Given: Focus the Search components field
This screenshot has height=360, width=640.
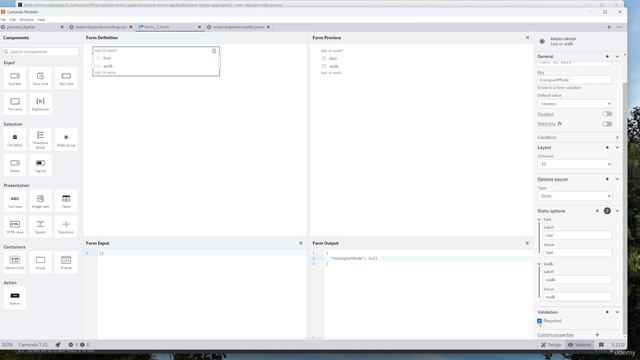Looking at the screenshot, I should [x=41, y=52].
